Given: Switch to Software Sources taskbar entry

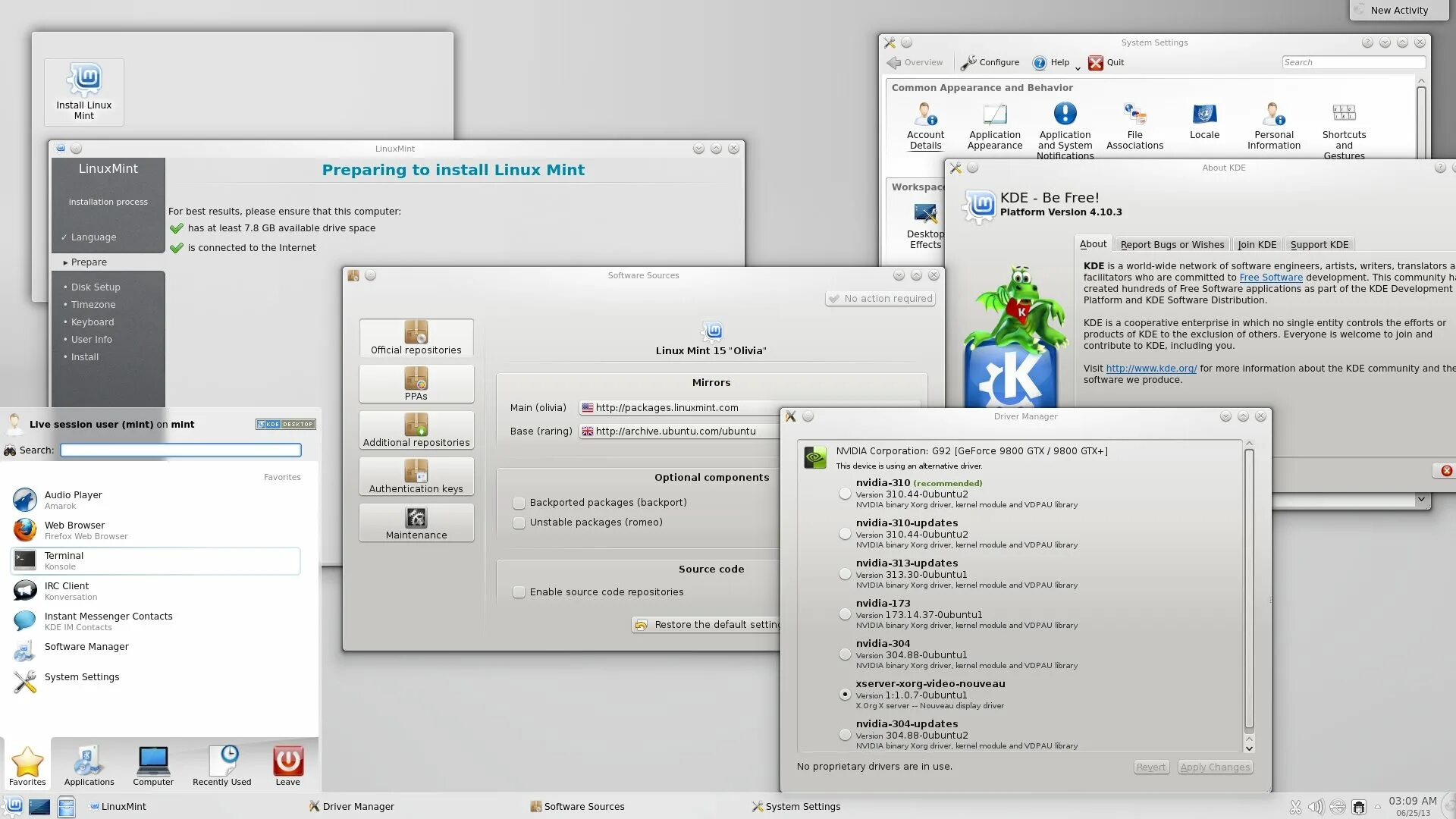Looking at the screenshot, I should point(578,807).
